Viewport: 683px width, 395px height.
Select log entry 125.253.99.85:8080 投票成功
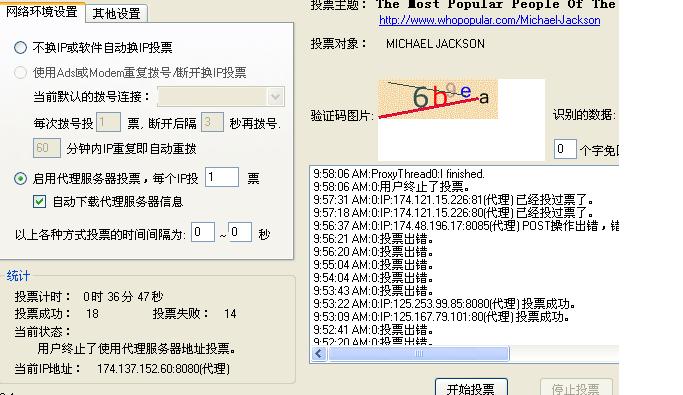pos(444,304)
